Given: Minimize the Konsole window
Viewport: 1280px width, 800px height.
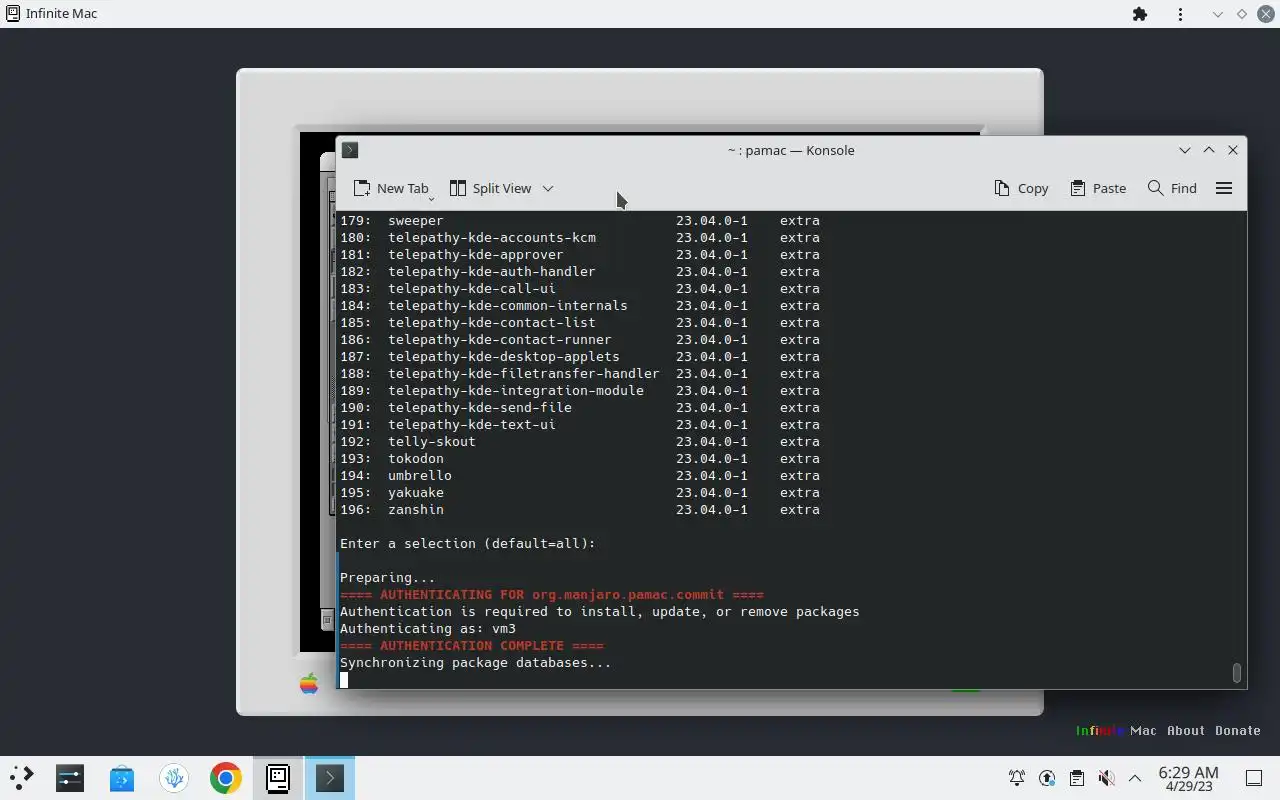Looking at the screenshot, I should point(1185,150).
